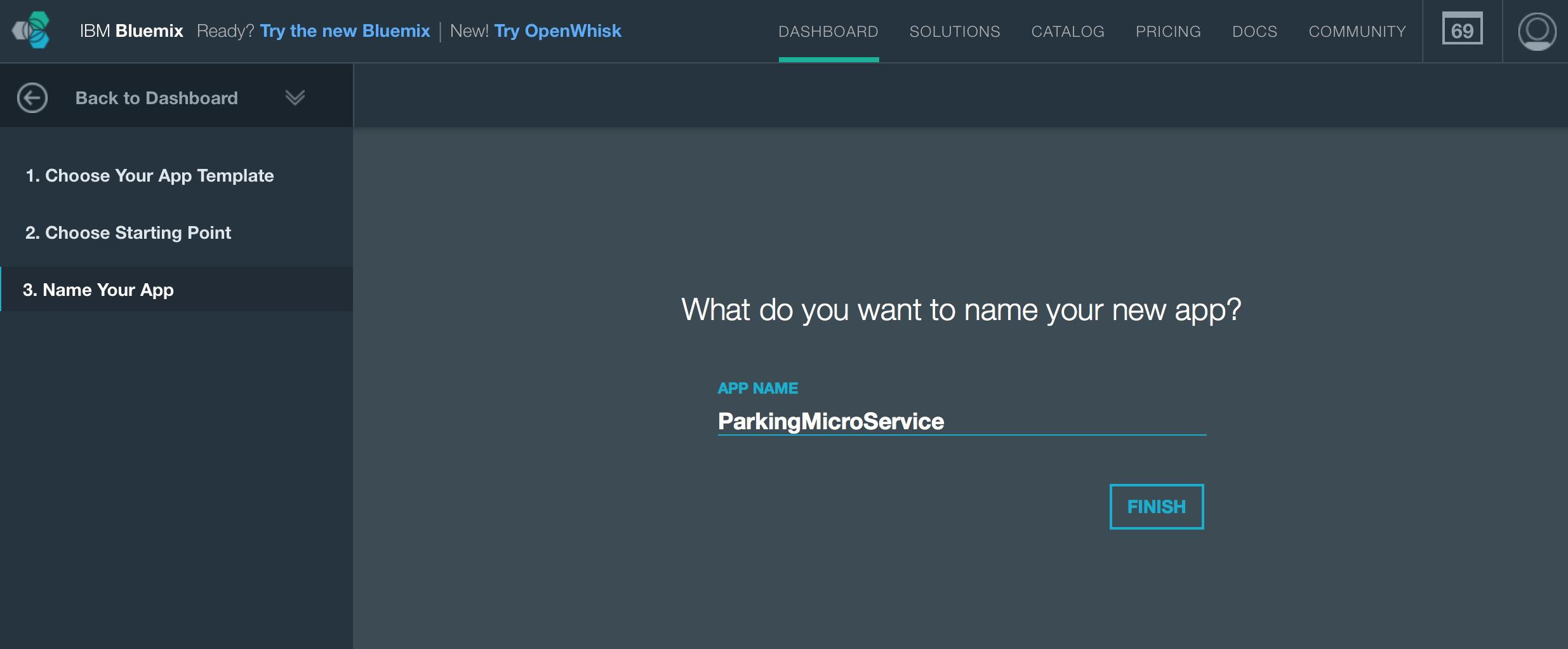This screenshot has width=1568, height=649.
Task: Click the IBM Bluemix brand name
Action: (131, 30)
